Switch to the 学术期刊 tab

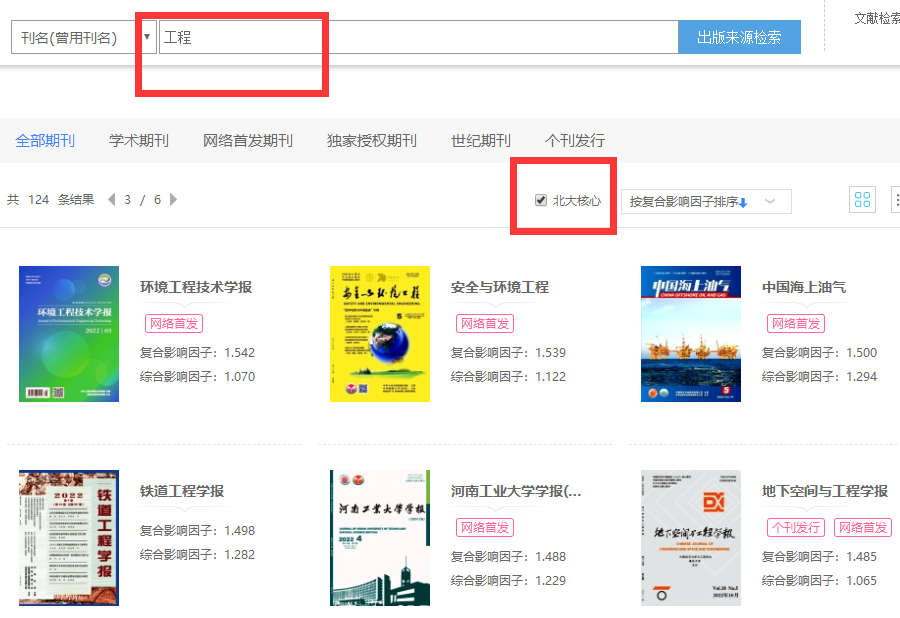click(139, 141)
